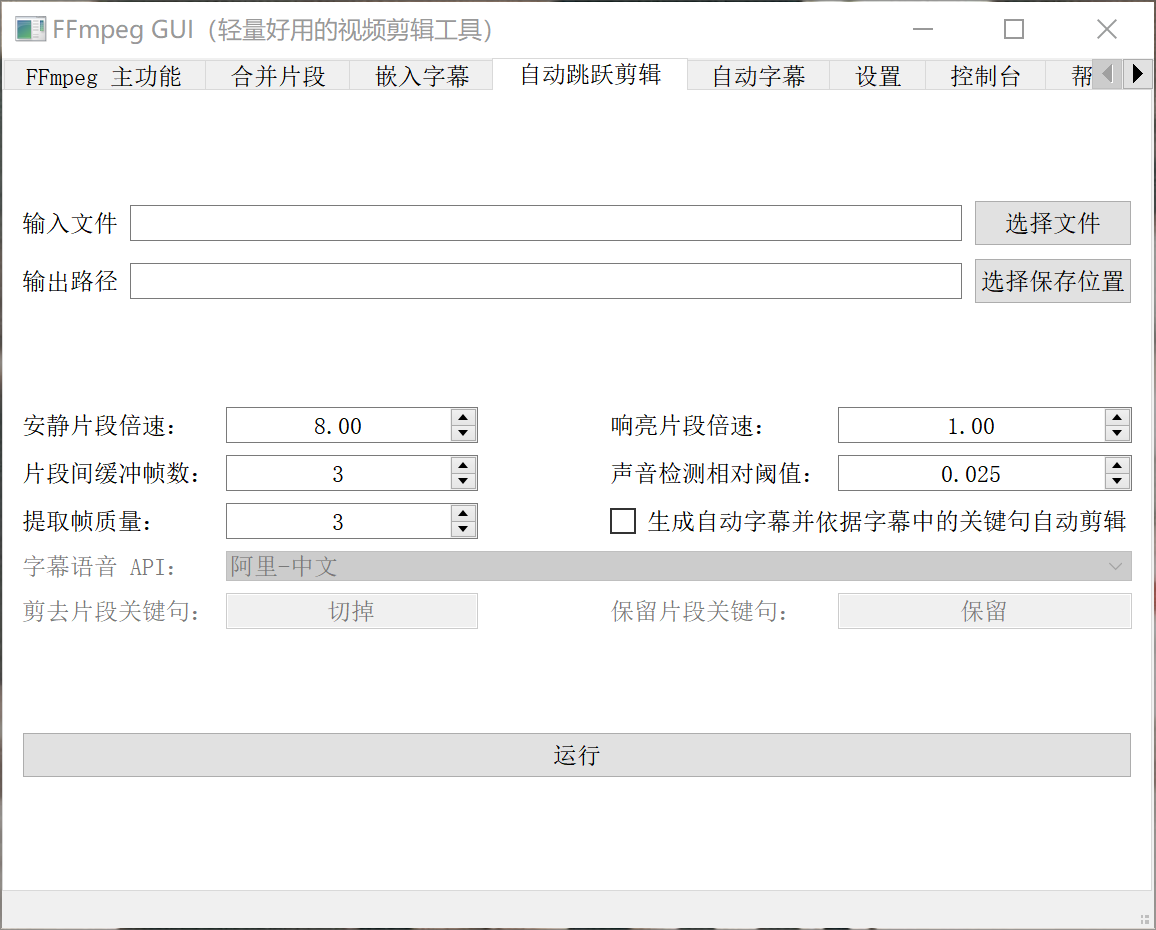This screenshot has width=1156, height=930.
Task: Increase 响亮片段倍速 with the up arrow
Action: tap(1118, 417)
